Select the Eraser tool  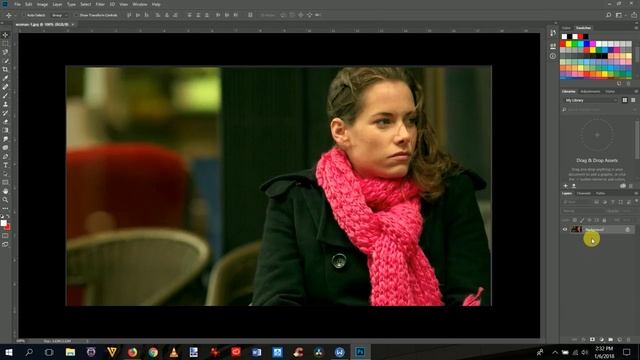point(5,122)
